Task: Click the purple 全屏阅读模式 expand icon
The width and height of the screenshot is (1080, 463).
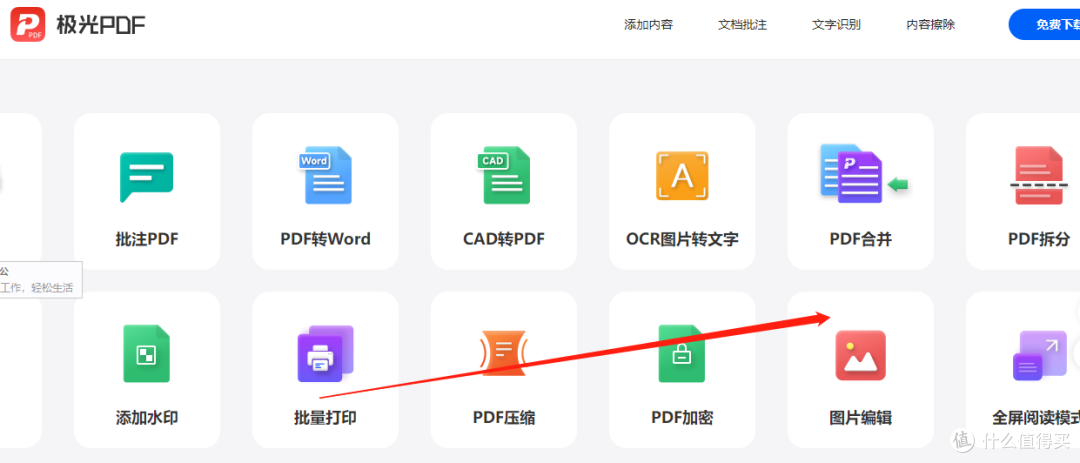Action: [1039, 356]
